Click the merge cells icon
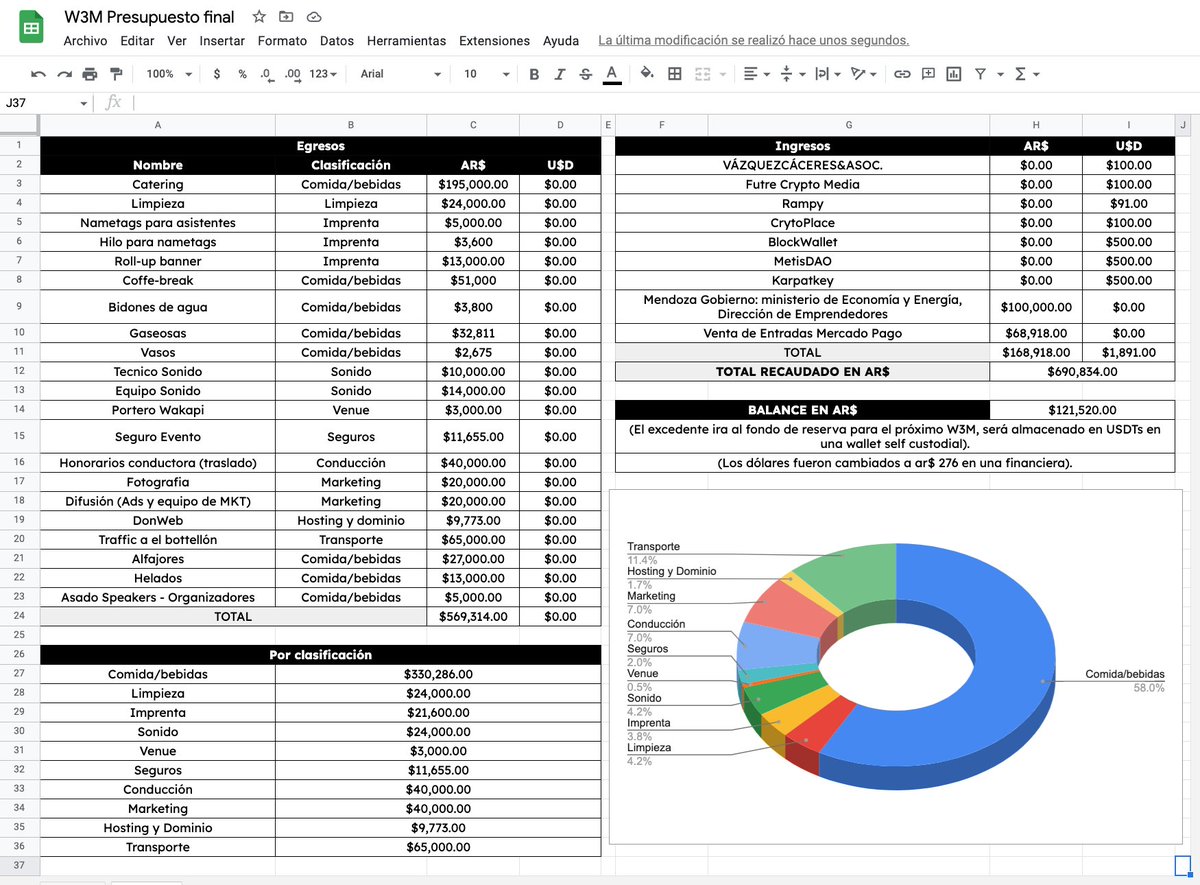Image resolution: width=1200 pixels, height=885 pixels. tap(701, 74)
